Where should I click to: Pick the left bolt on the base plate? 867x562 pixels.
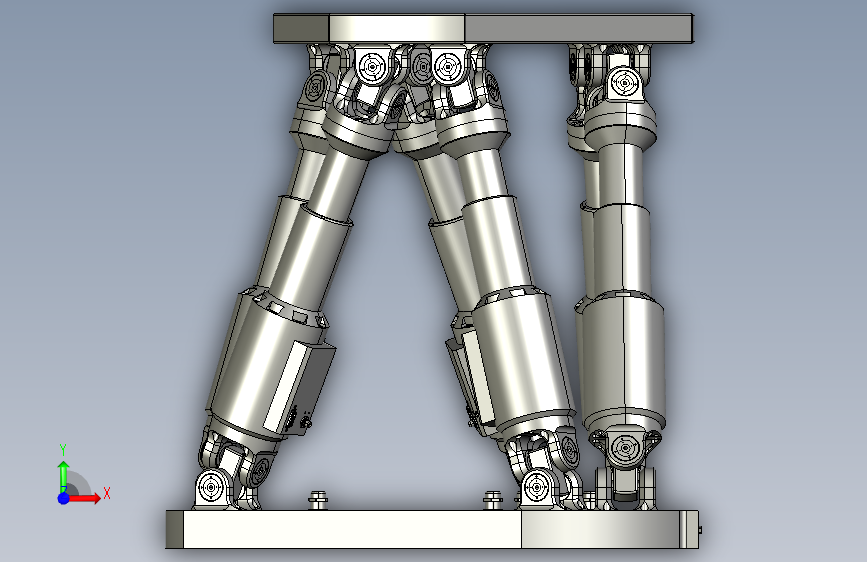[x=318, y=500]
